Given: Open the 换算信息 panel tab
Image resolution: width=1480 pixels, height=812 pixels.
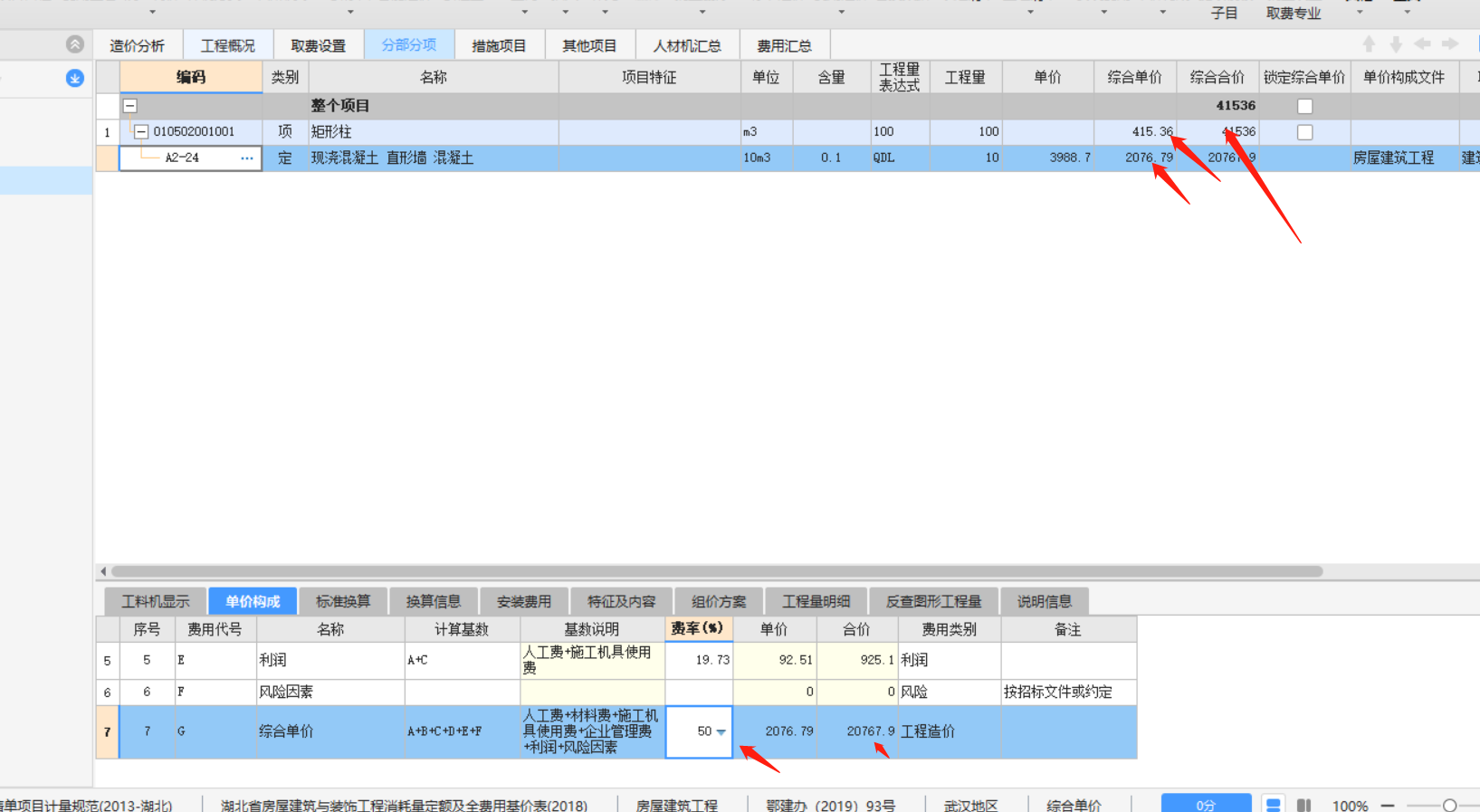Looking at the screenshot, I should (x=434, y=601).
